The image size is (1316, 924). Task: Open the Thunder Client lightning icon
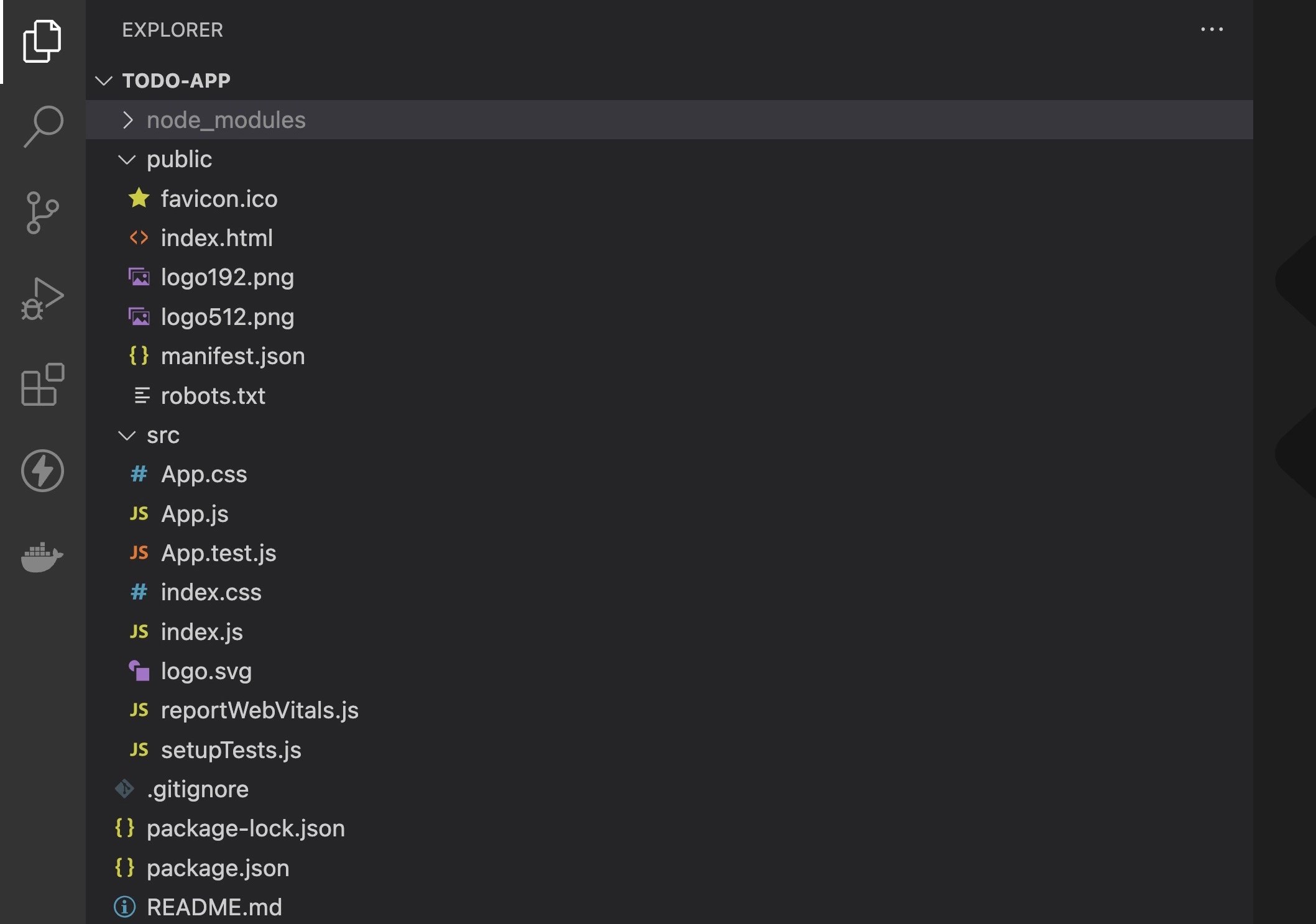click(42, 471)
